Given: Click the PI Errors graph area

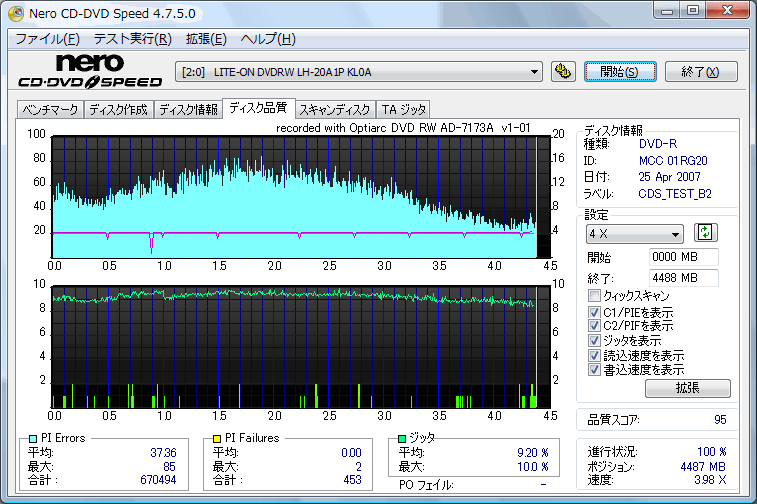Looking at the screenshot, I should point(301,197).
